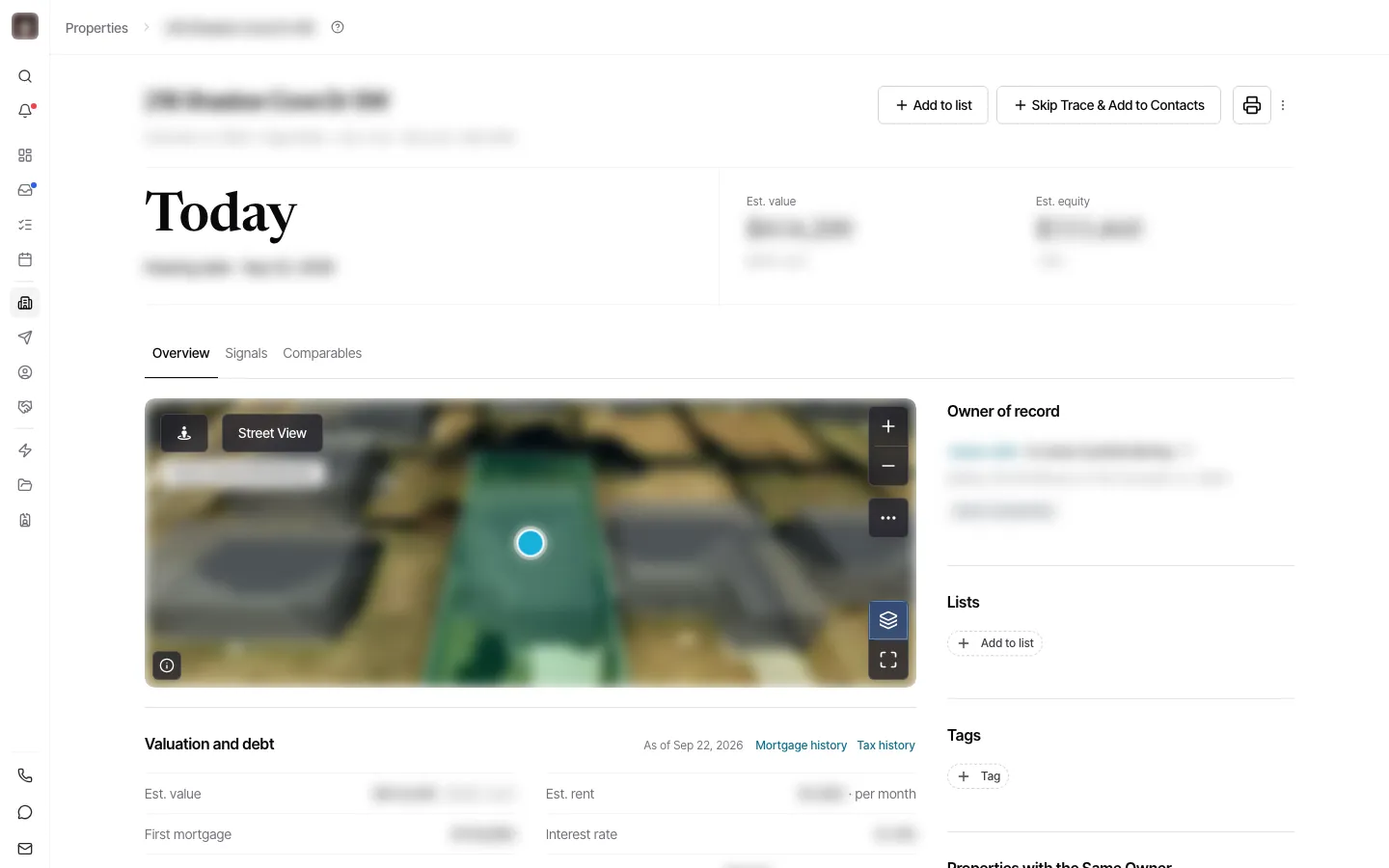
Task: Toggle the map layers button
Action: (888, 620)
